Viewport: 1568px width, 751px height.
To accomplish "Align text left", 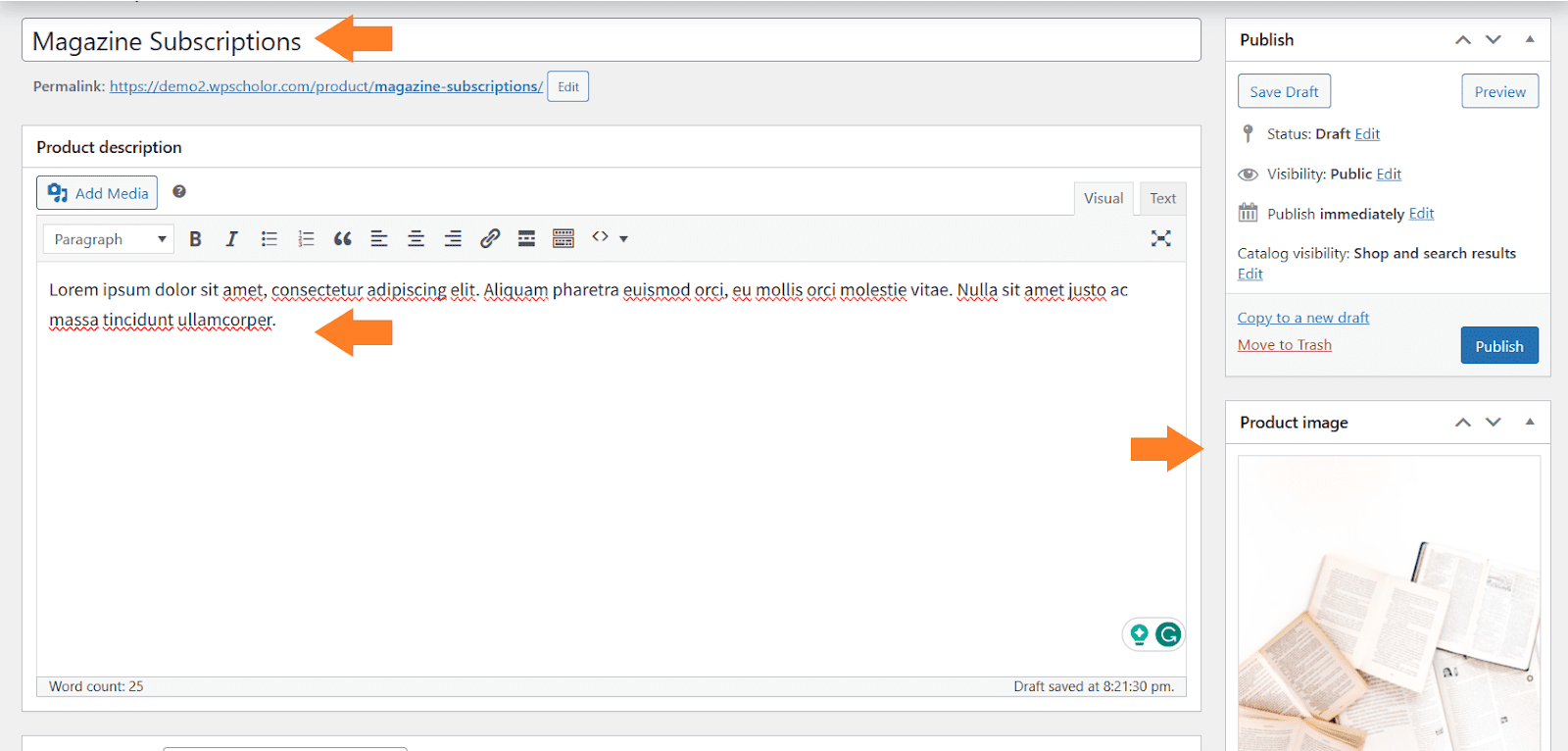I will coord(379,238).
